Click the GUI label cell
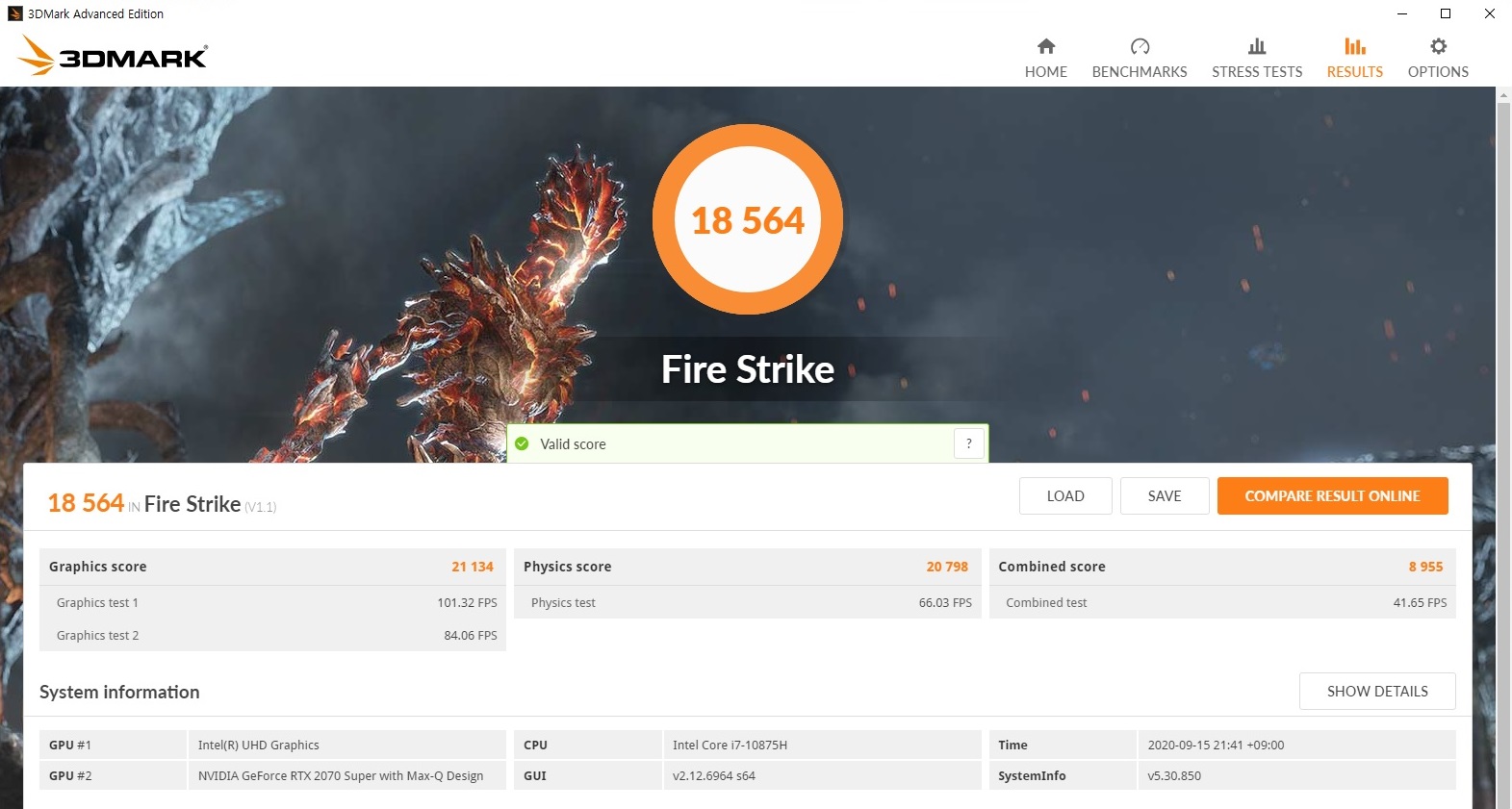This screenshot has width=1512, height=809. [587, 775]
